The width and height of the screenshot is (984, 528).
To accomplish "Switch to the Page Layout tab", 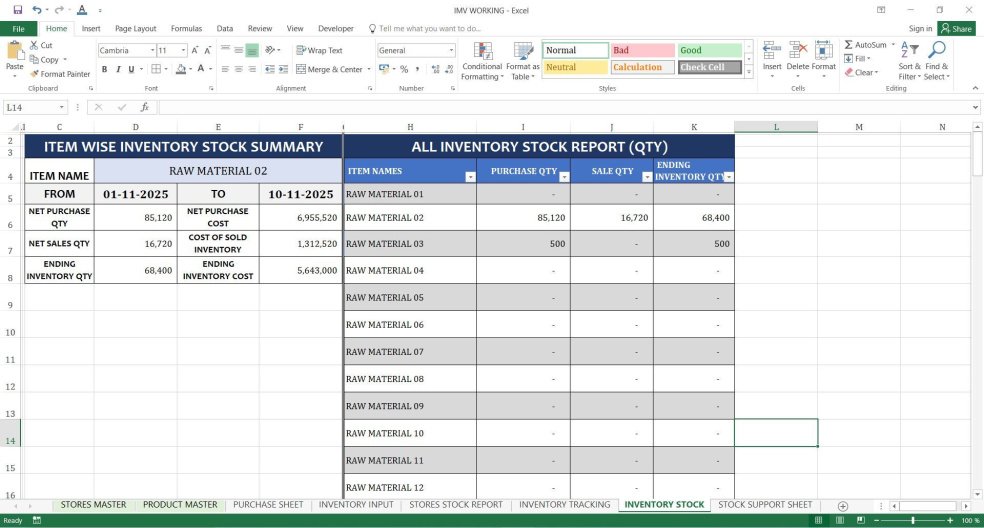I will [136, 29].
